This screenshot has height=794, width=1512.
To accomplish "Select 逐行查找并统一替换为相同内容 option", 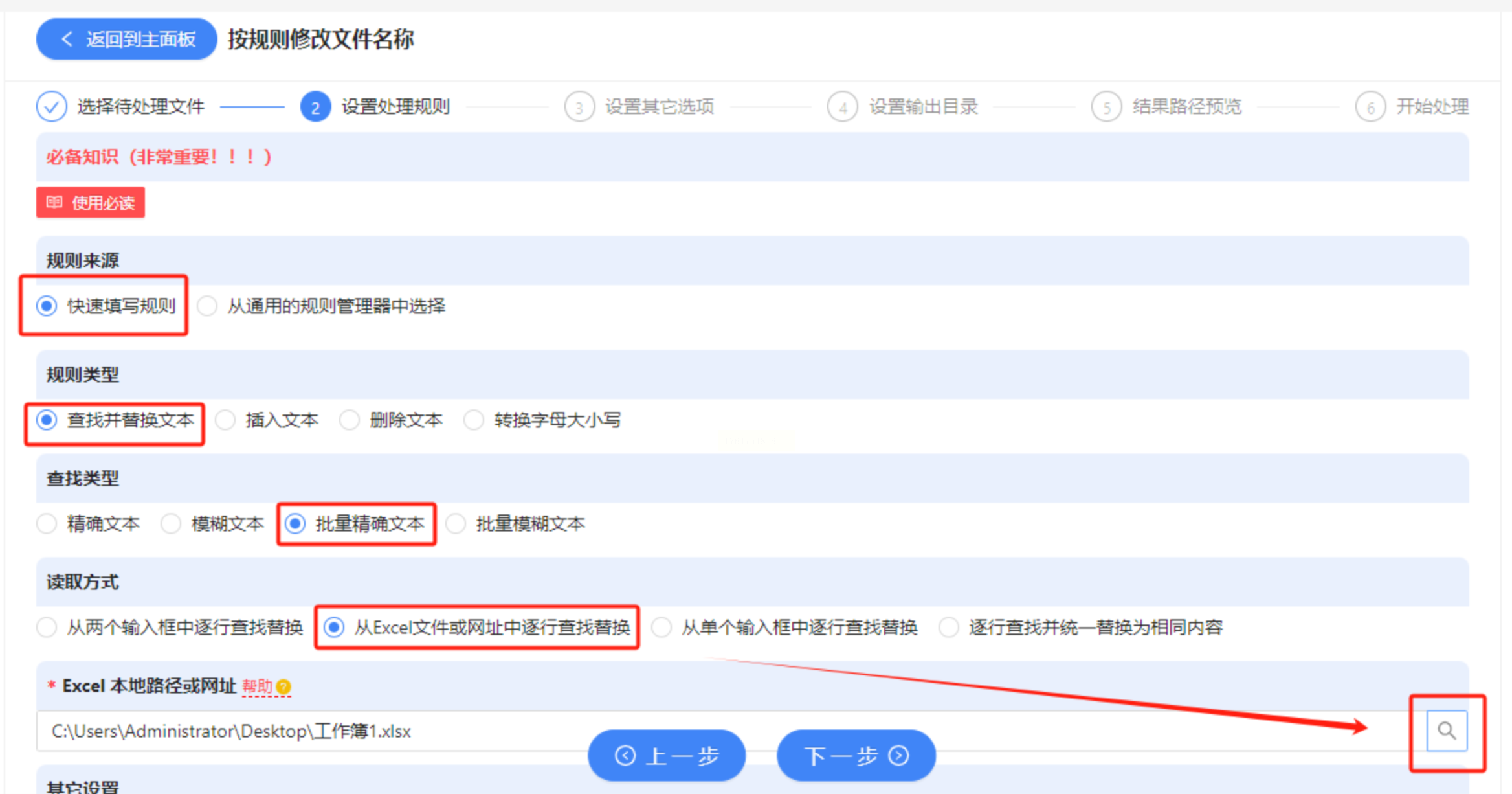I will pyautogui.click(x=948, y=628).
